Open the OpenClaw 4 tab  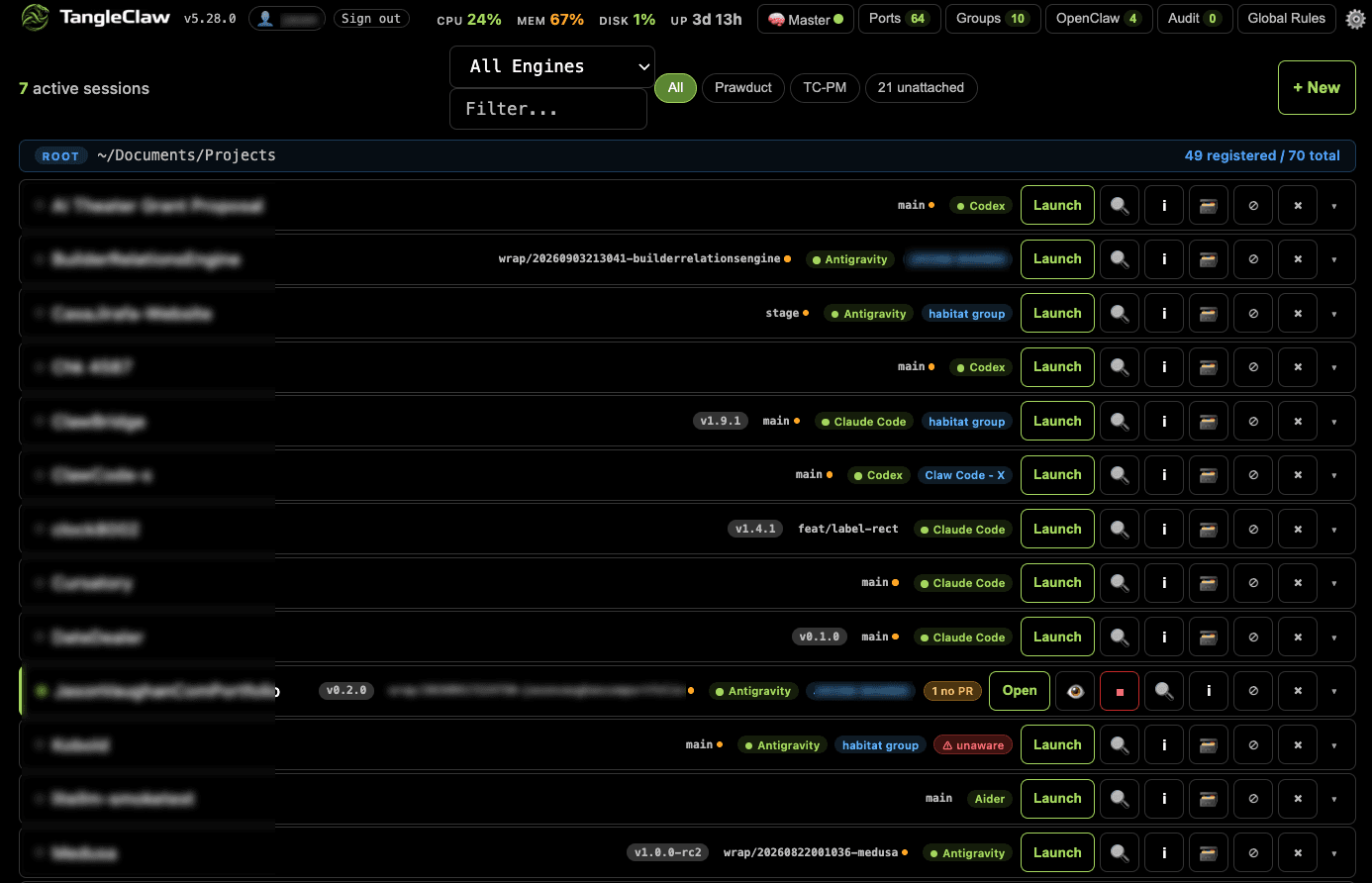pyautogui.click(x=1099, y=19)
